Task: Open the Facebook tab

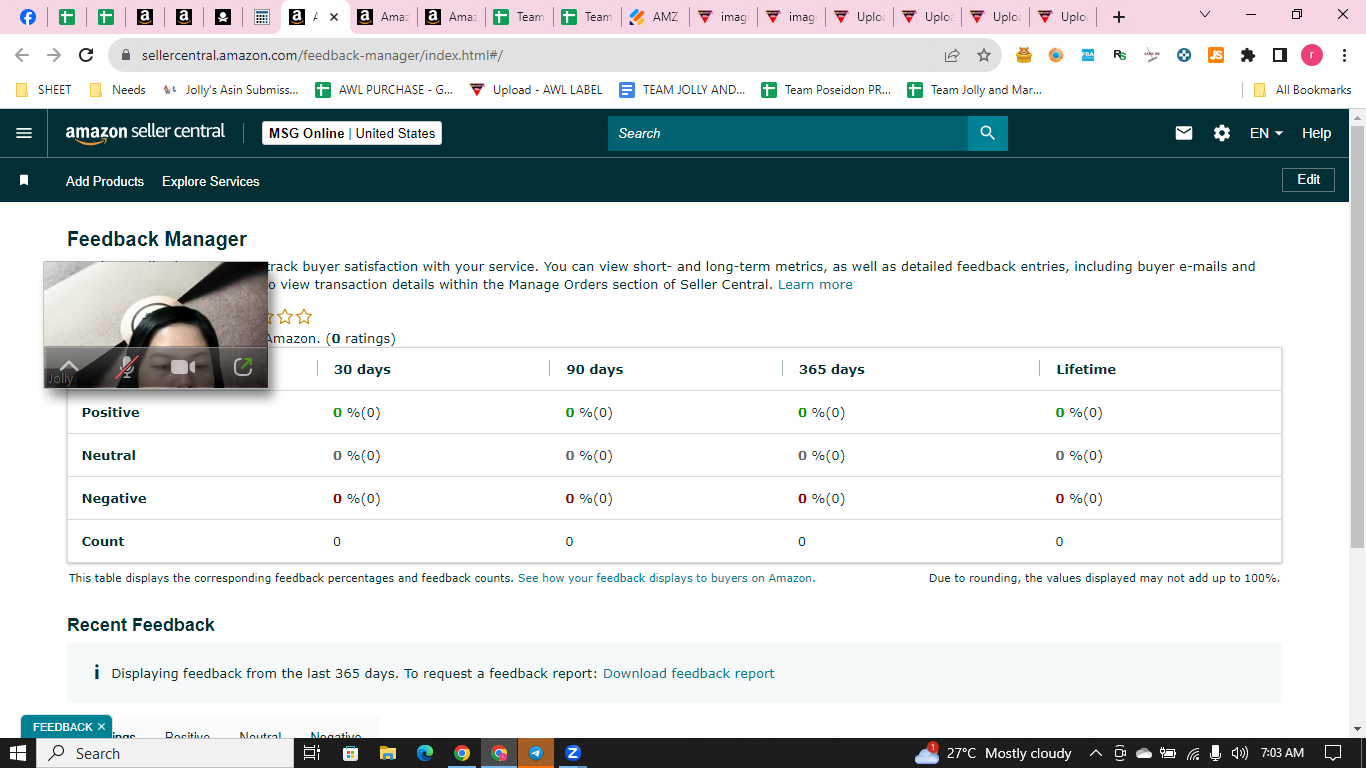Action: point(28,17)
